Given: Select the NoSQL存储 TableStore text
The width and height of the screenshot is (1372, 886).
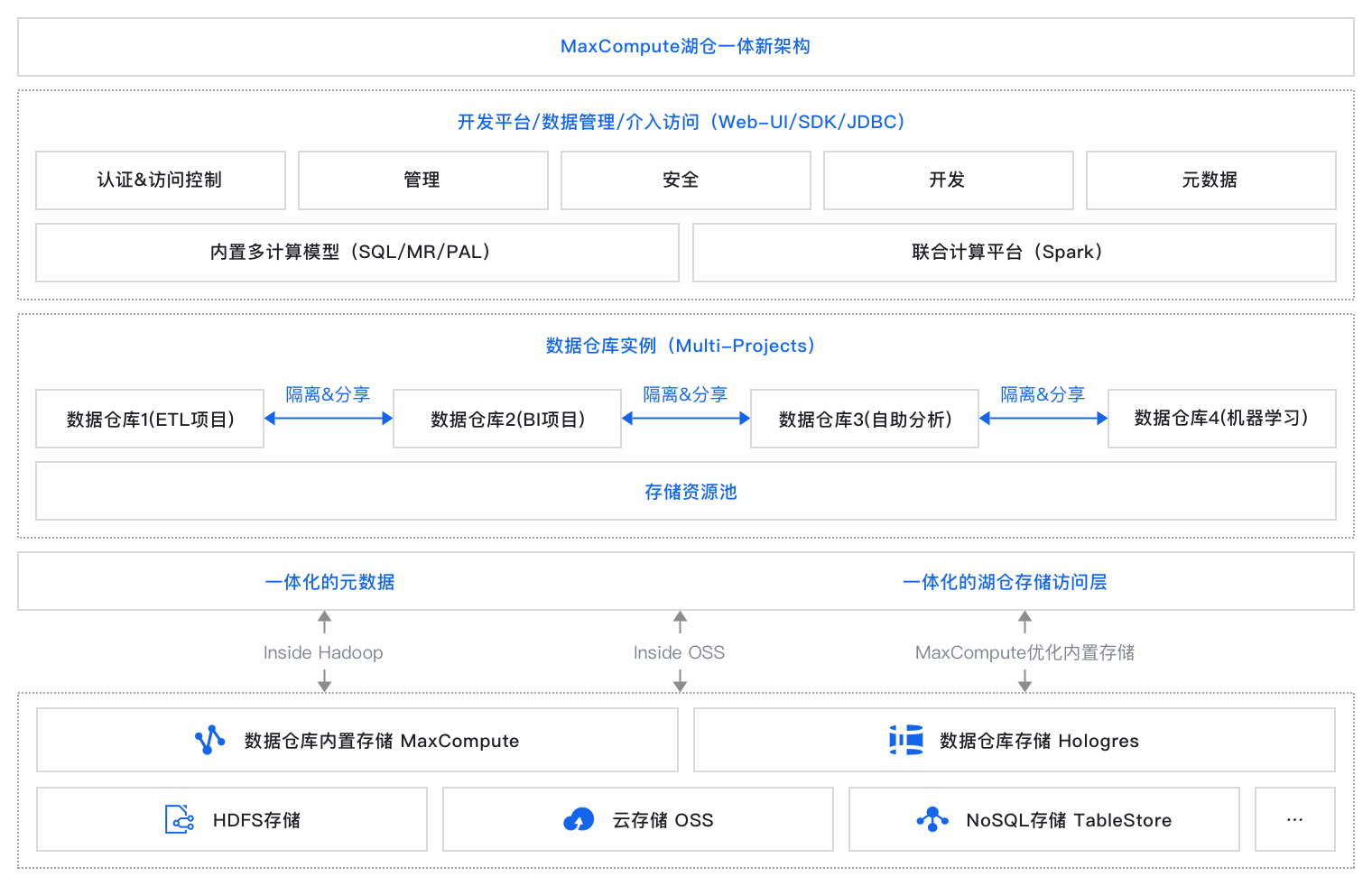Looking at the screenshot, I should [1069, 820].
